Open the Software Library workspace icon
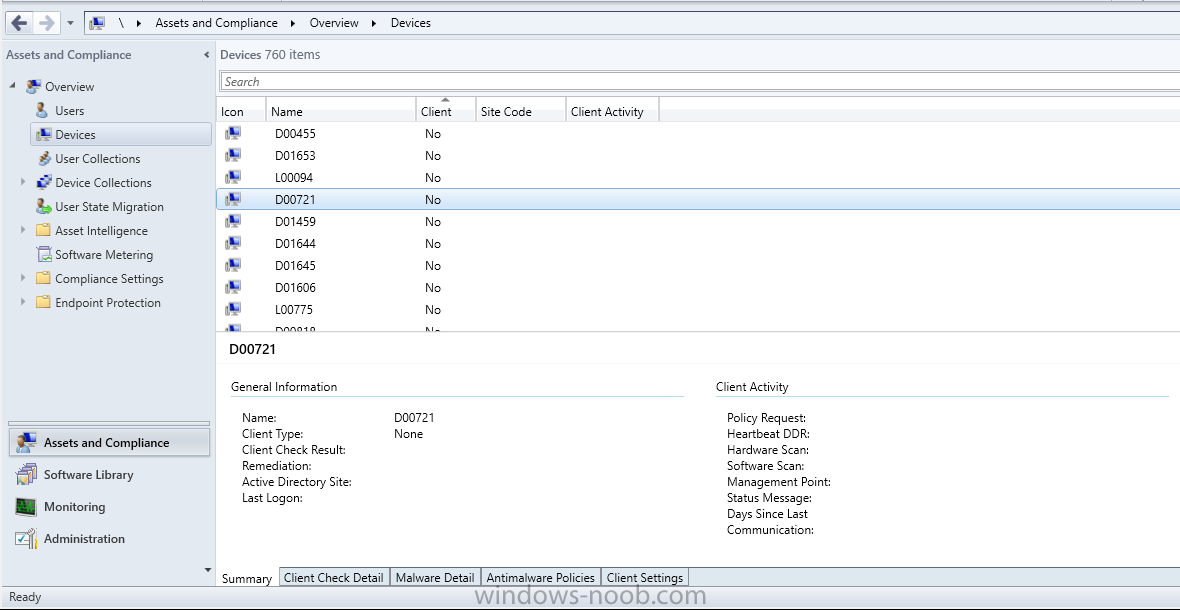The image size is (1180, 610). coord(26,475)
